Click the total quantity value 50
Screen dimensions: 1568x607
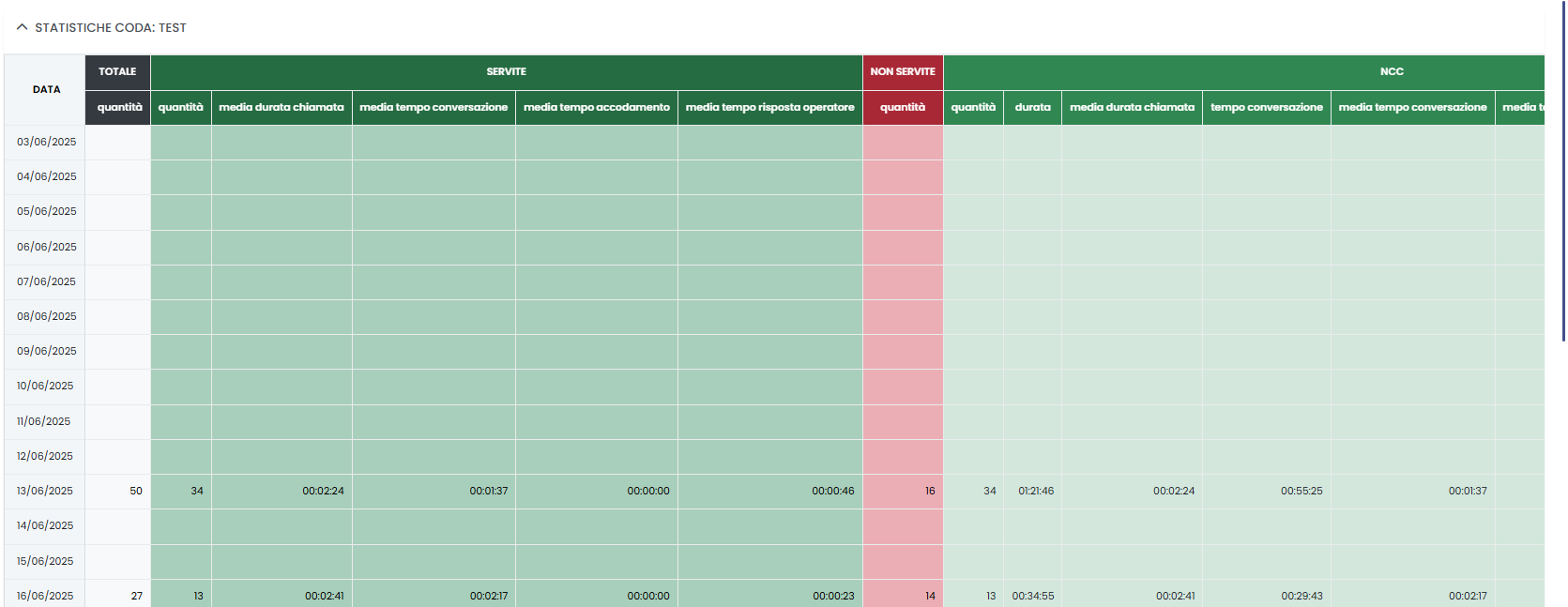point(136,492)
